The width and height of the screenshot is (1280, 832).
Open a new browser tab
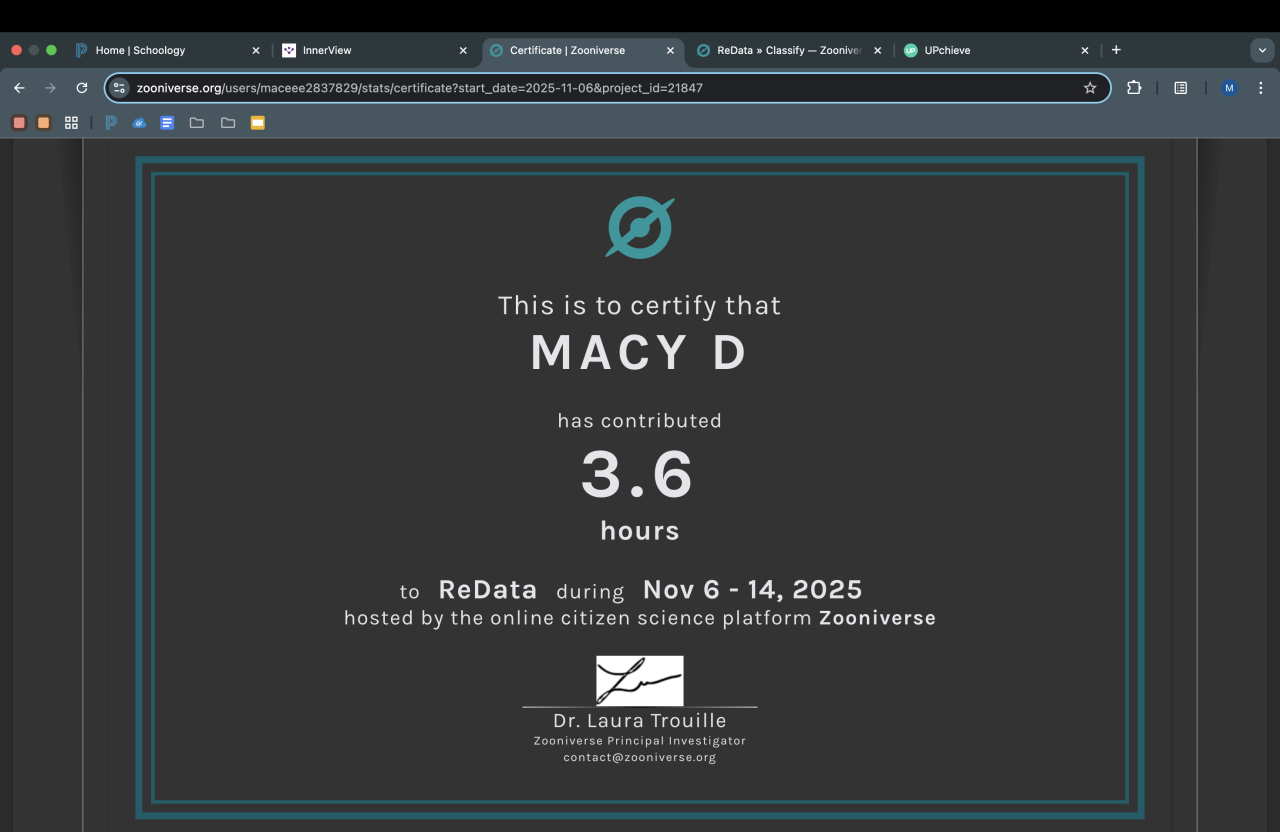coord(1116,50)
